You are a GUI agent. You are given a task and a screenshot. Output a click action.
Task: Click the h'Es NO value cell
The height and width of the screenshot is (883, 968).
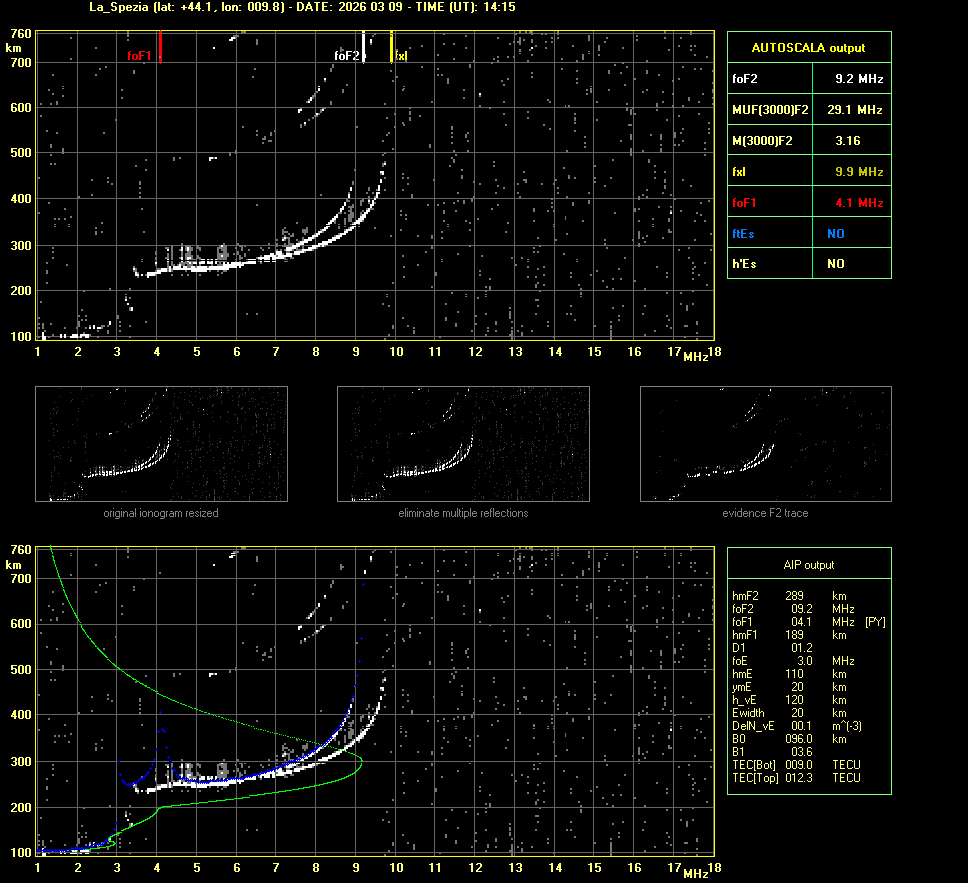coord(835,264)
